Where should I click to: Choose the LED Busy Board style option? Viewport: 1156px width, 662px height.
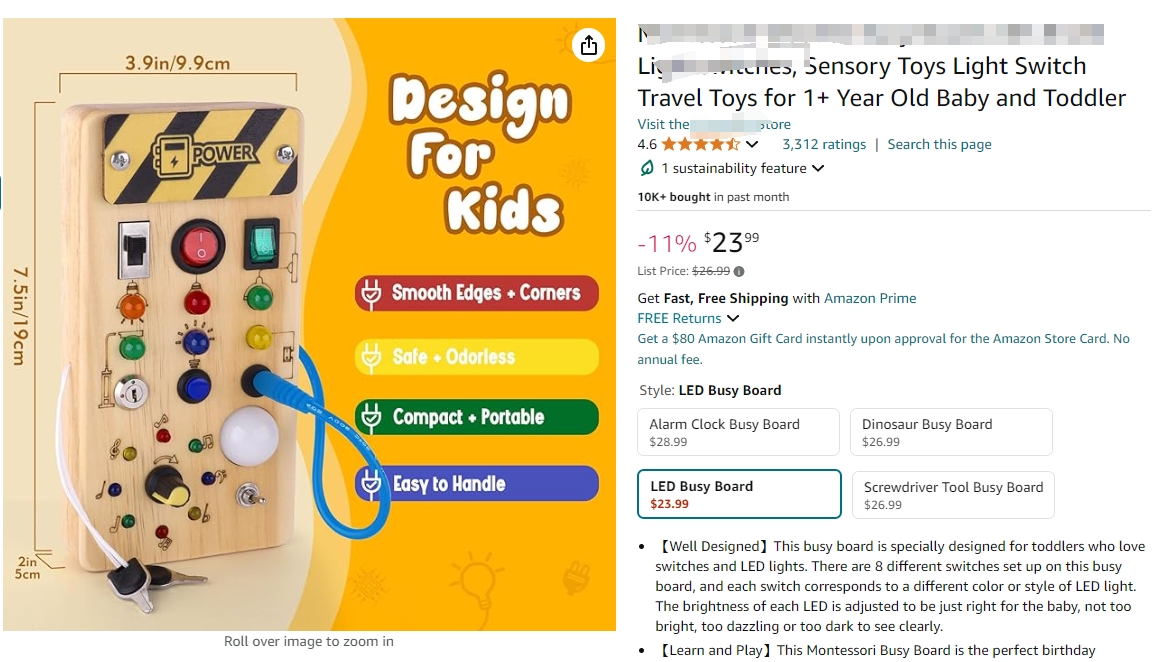(x=739, y=494)
